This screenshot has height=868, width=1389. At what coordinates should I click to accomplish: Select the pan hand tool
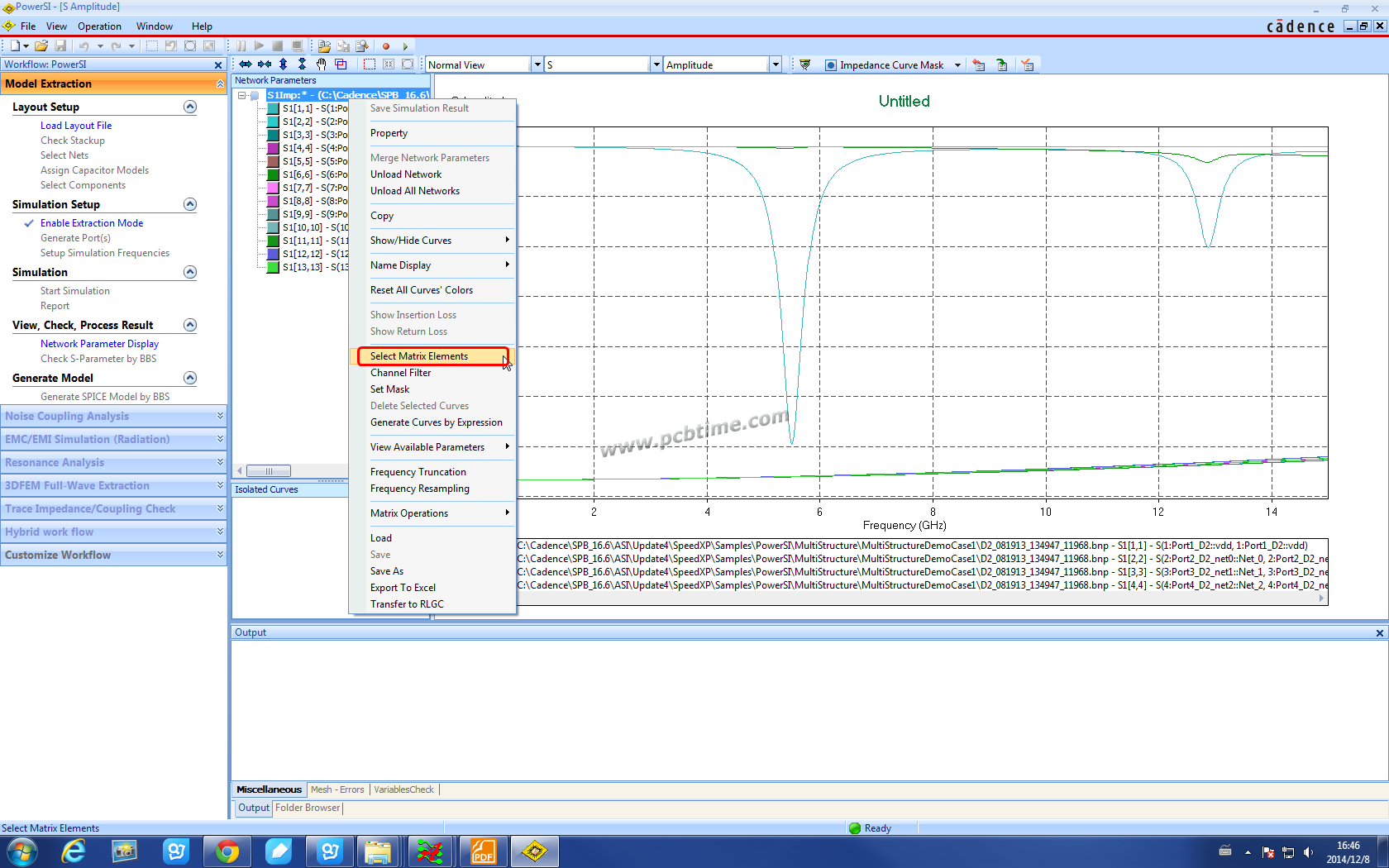click(321, 64)
